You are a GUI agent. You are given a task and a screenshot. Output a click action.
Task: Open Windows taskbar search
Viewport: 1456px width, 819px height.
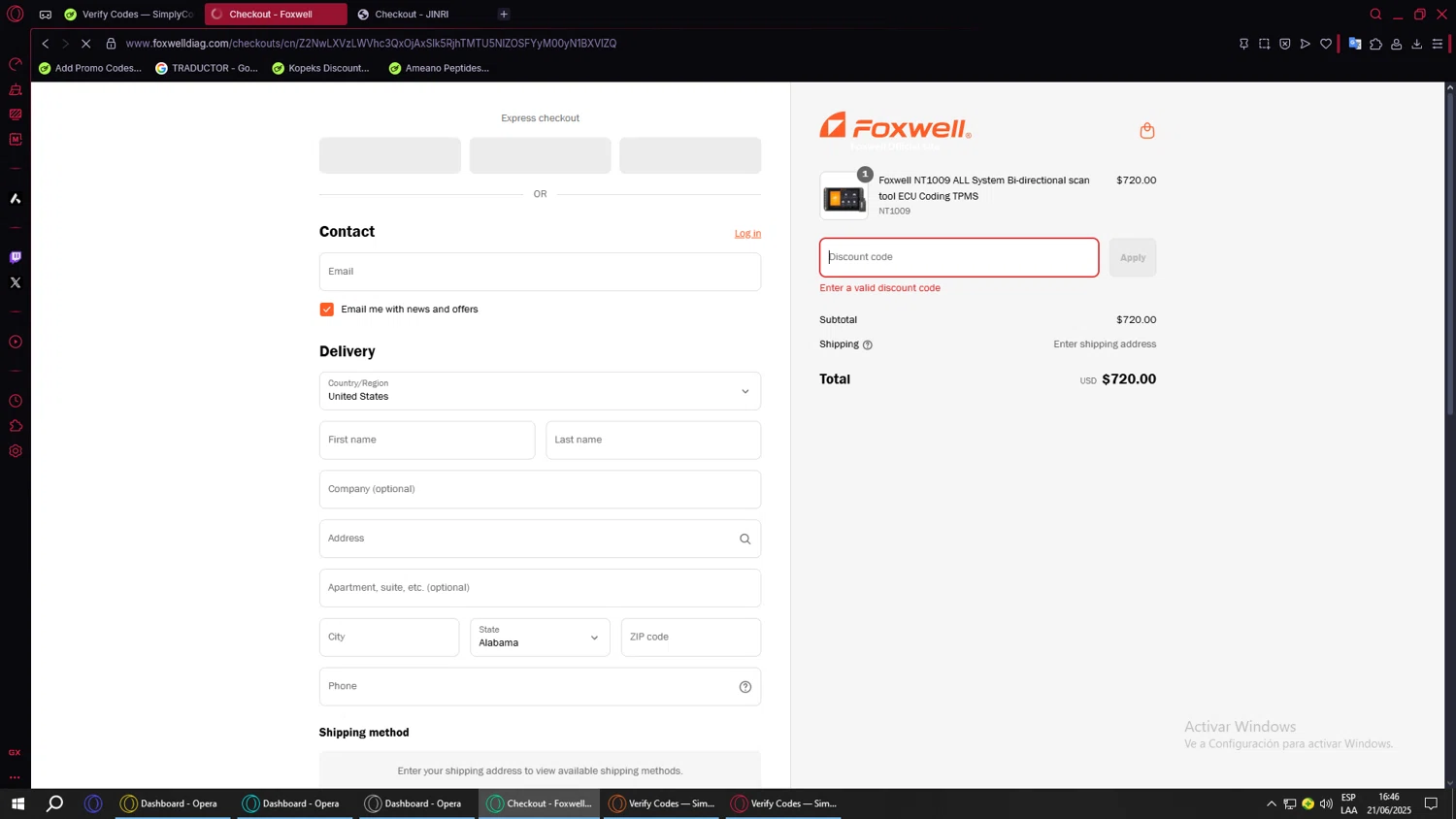(x=55, y=803)
